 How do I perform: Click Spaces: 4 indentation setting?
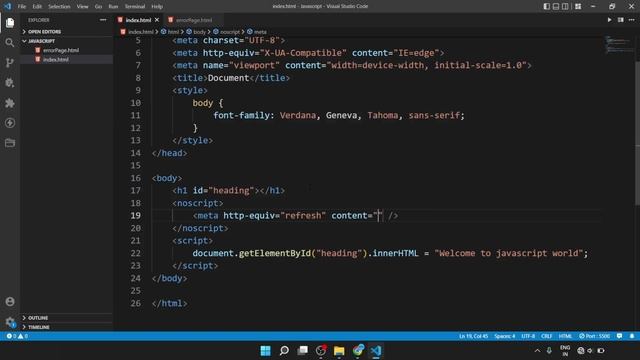point(504,336)
